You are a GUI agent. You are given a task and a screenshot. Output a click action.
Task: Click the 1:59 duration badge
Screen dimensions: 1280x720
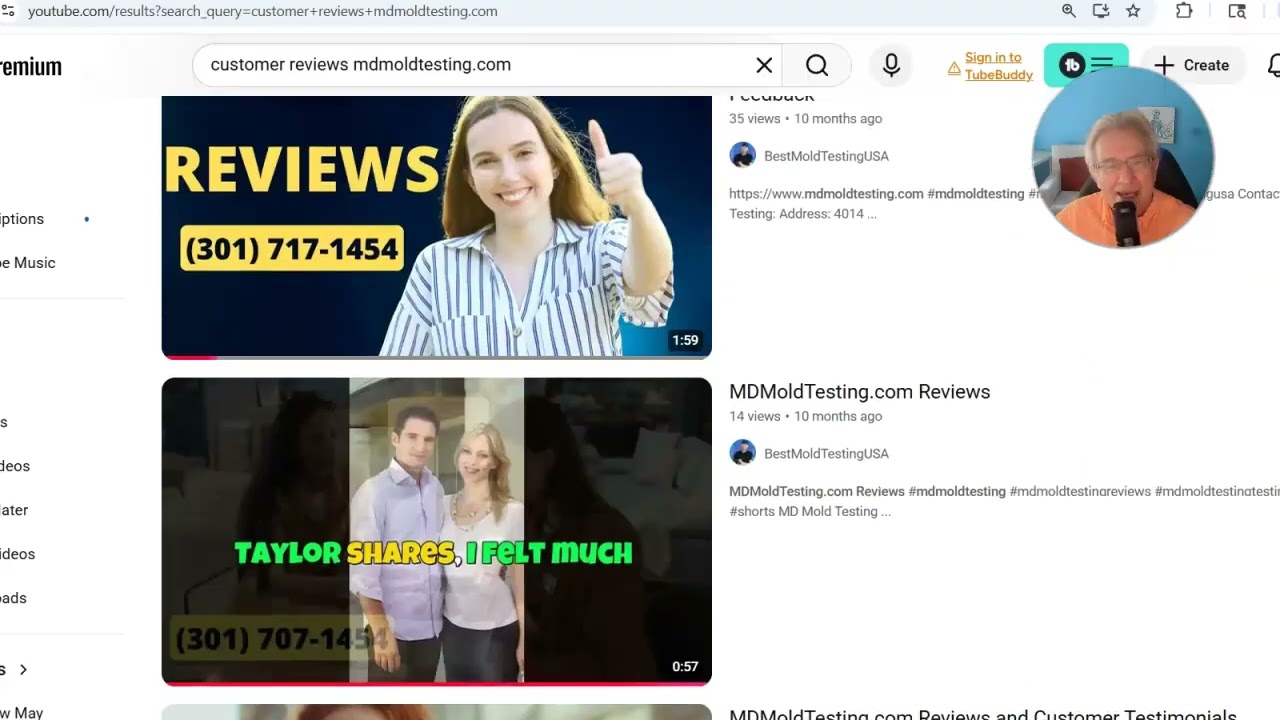[x=685, y=340]
